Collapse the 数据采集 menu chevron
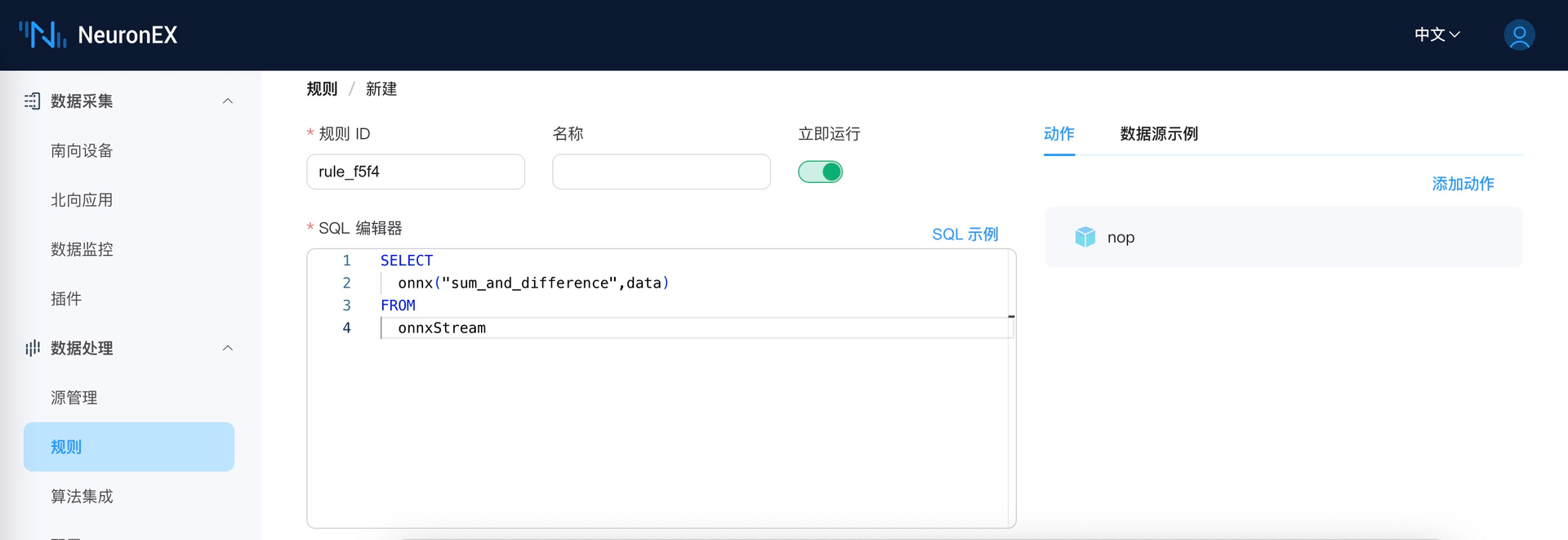This screenshot has width=1568, height=540. coord(228,101)
